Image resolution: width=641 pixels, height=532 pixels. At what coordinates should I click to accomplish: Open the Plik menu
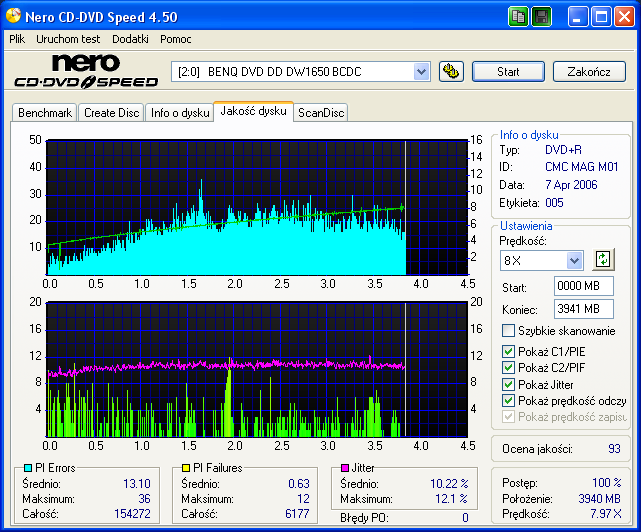tap(17, 39)
